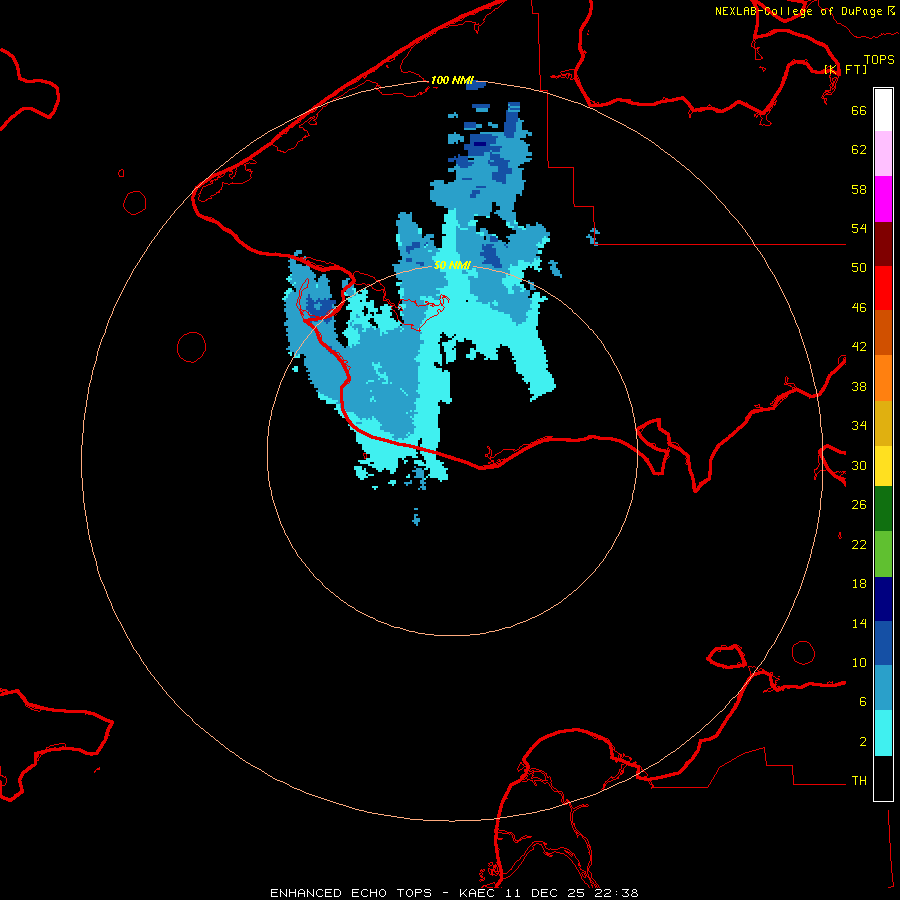The height and width of the screenshot is (900, 900).
Task: Click the 18 legend value
Action: (x=859, y=584)
